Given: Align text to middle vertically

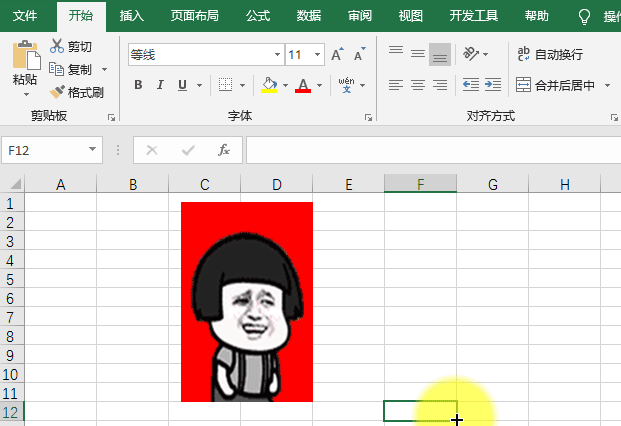Looking at the screenshot, I should [418, 54].
